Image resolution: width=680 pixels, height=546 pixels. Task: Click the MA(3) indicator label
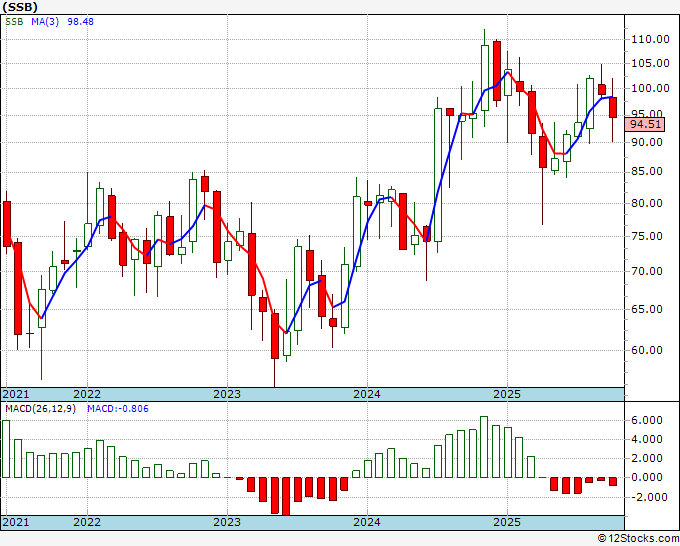pyautogui.click(x=45, y=22)
